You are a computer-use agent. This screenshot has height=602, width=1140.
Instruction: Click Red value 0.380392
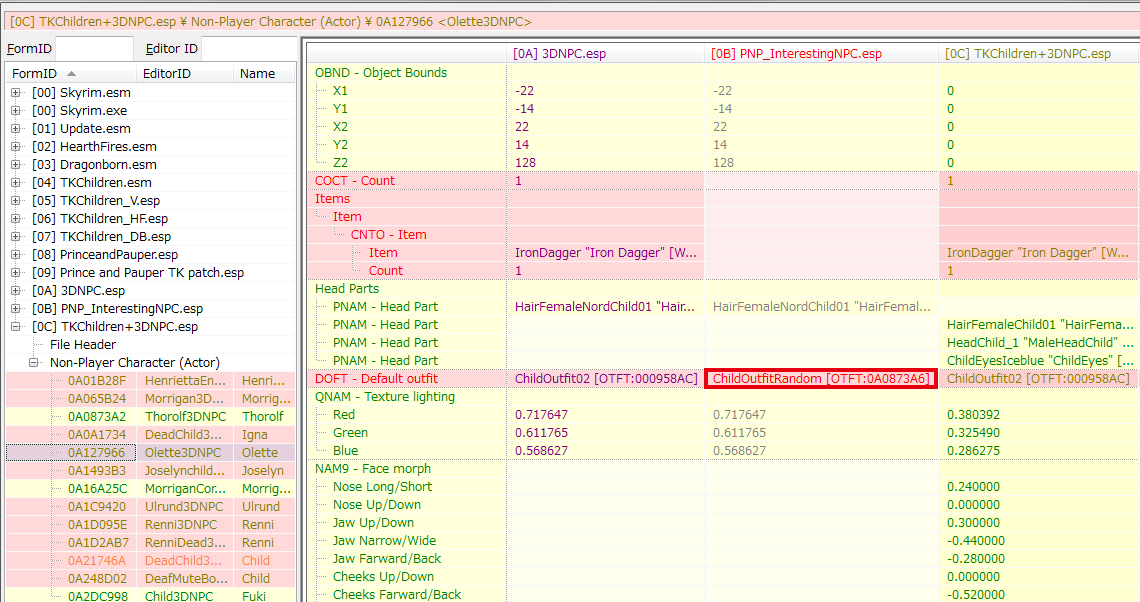973,414
